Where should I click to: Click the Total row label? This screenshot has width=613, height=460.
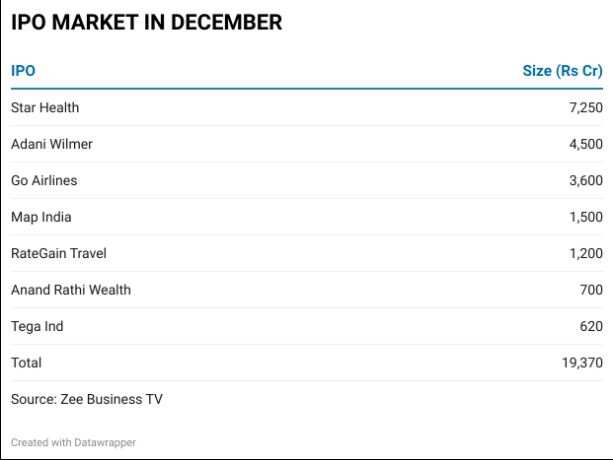click(26, 363)
